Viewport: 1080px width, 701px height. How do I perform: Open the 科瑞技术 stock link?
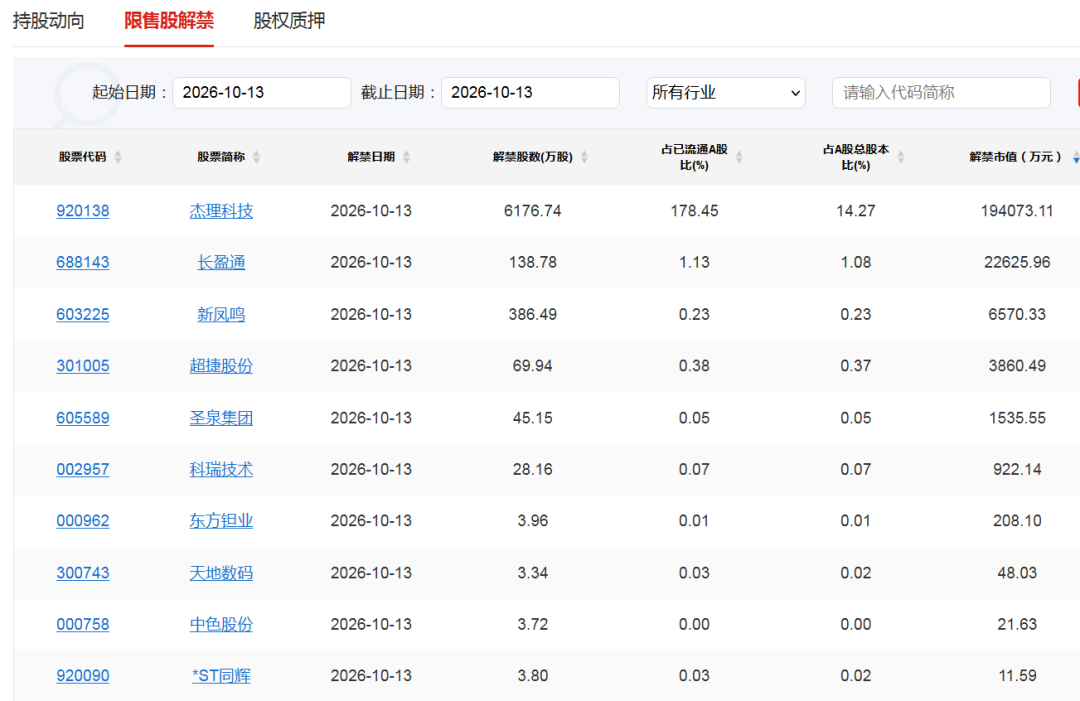[221, 470]
